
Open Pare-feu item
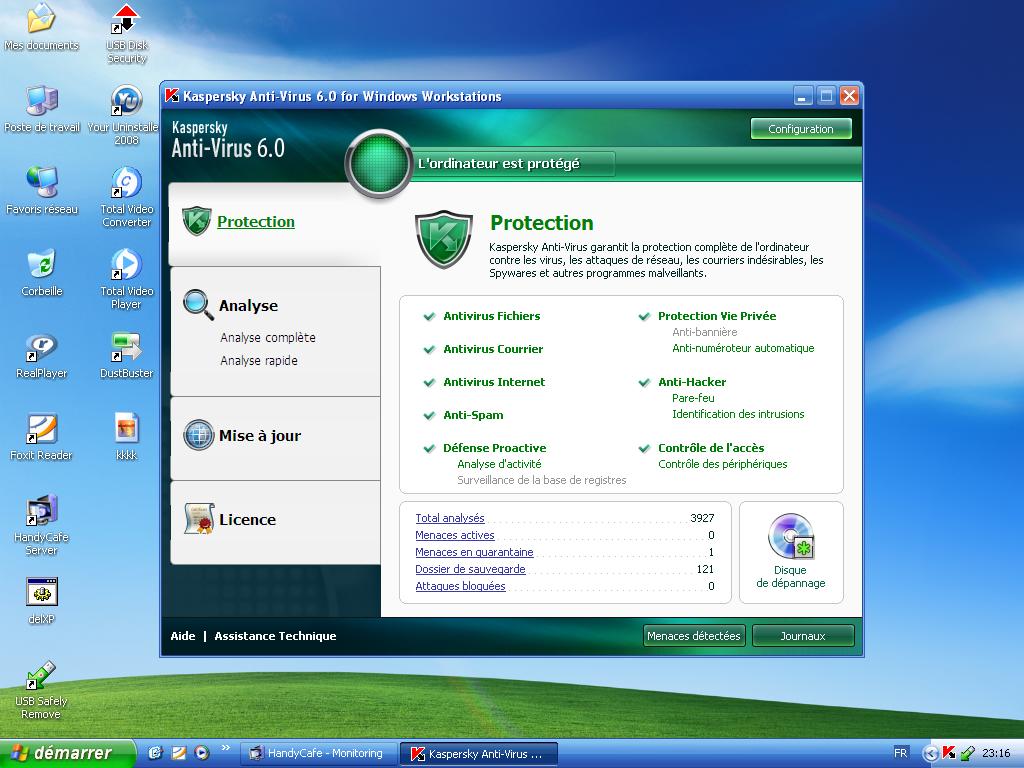coord(693,398)
